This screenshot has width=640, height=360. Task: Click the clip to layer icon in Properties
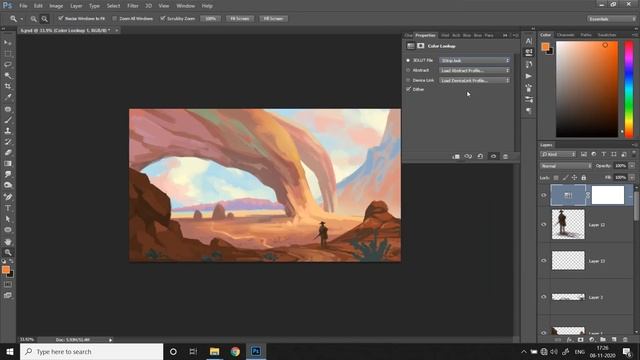456,156
